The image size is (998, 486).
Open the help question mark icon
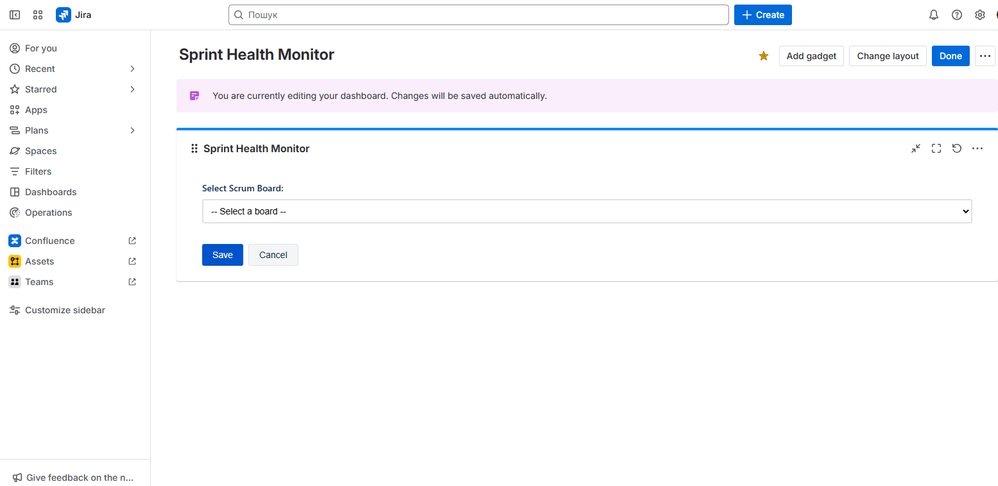[x=957, y=15]
